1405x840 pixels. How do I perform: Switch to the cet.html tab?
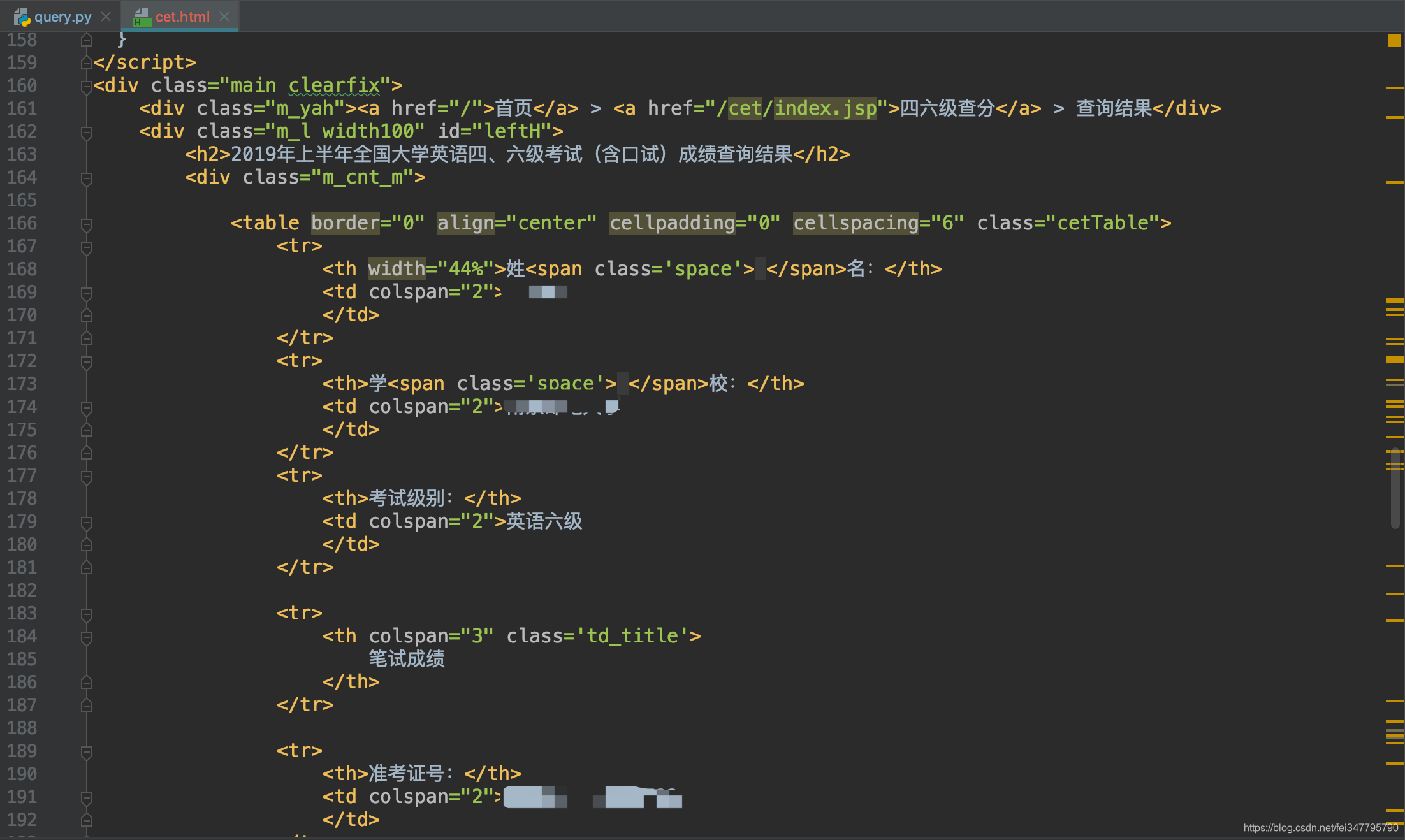click(x=182, y=17)
